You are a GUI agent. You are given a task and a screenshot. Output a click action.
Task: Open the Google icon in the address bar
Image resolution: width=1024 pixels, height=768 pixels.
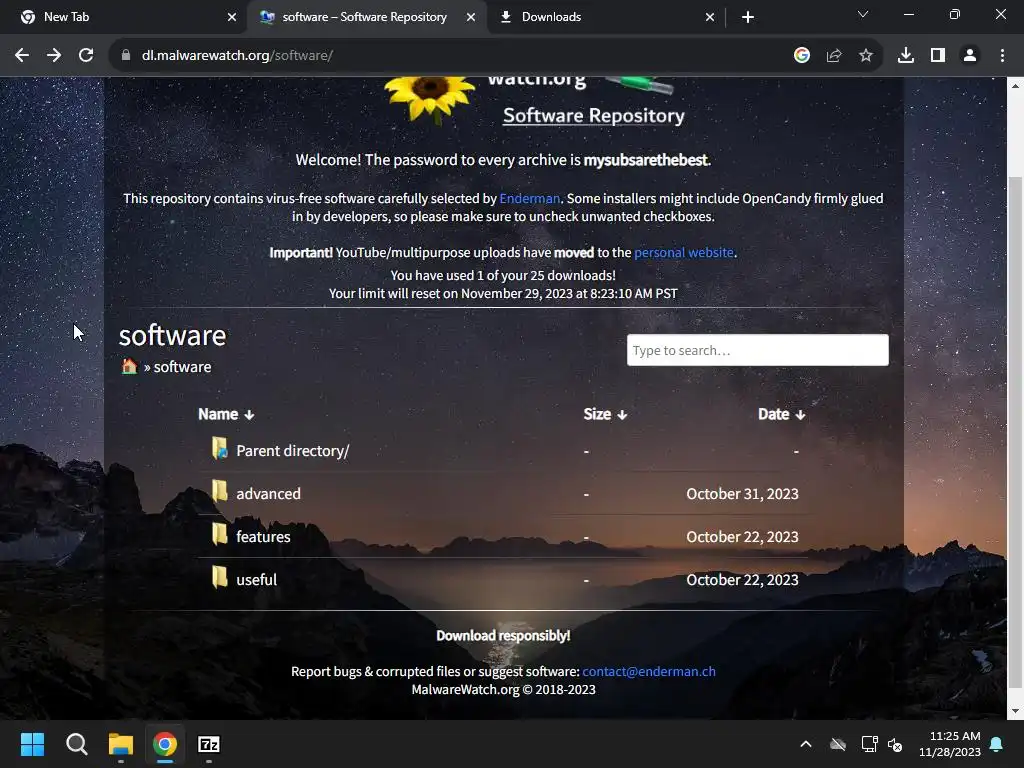[801, 56]
